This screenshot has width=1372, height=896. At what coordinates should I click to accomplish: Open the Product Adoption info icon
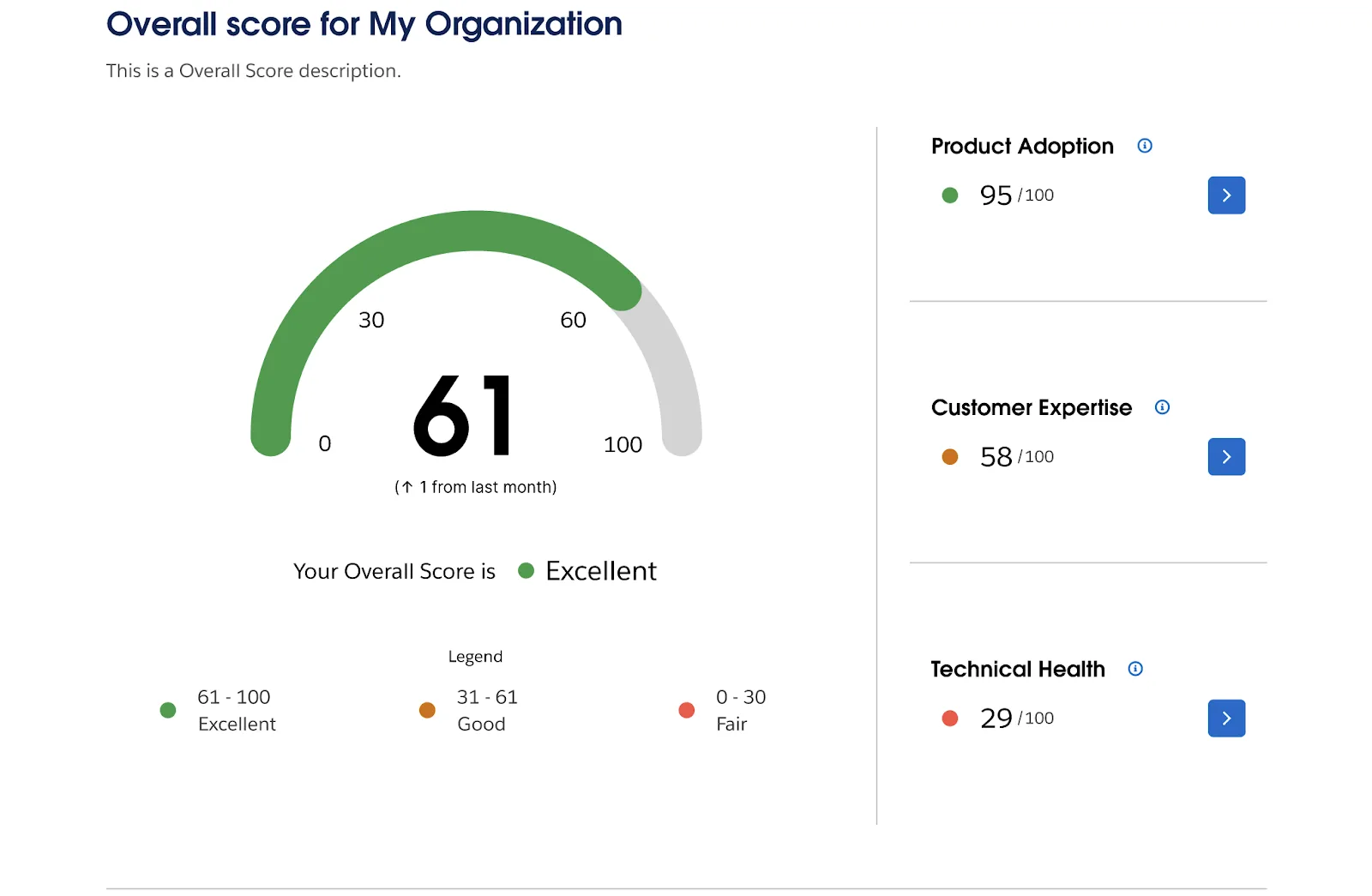[1145, 146]
